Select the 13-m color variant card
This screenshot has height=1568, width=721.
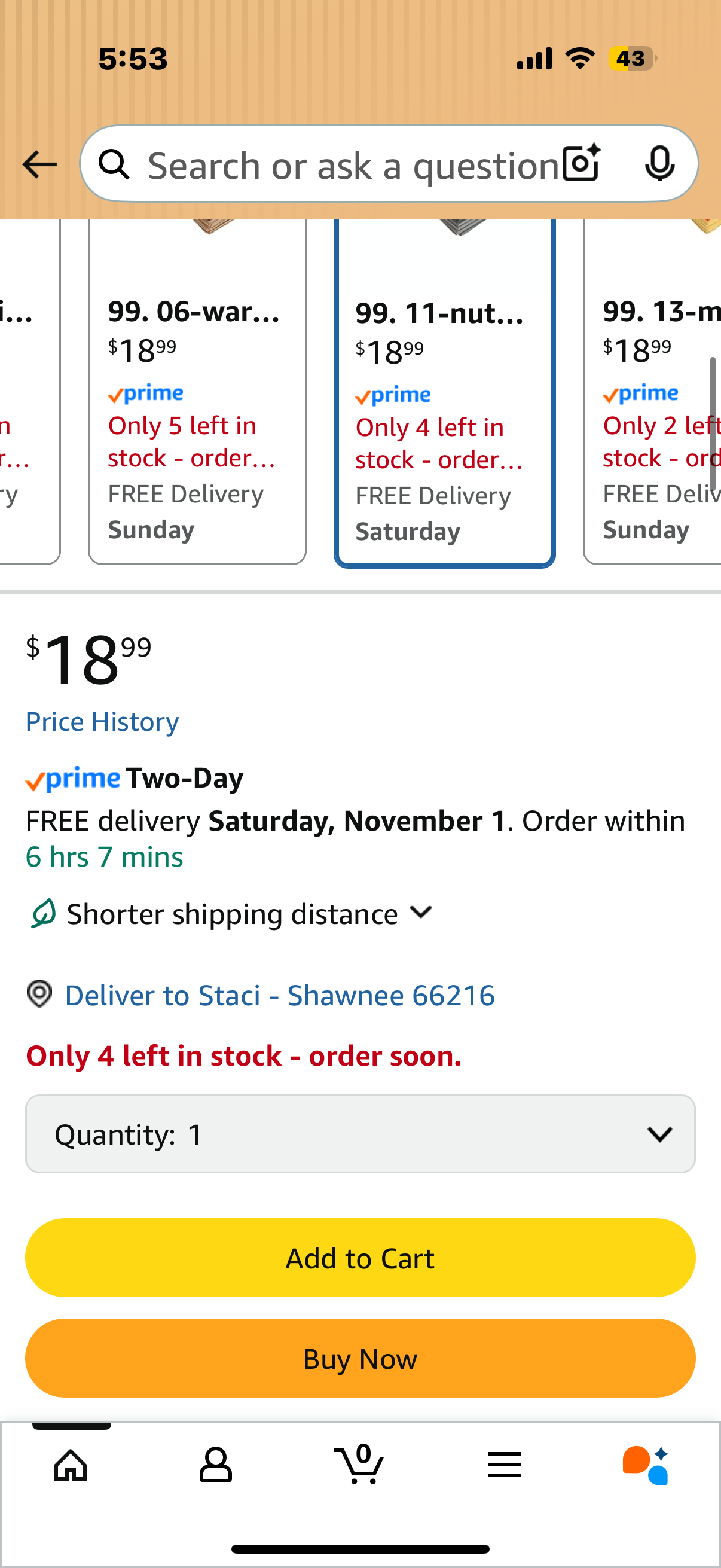[x=654, y=414]
